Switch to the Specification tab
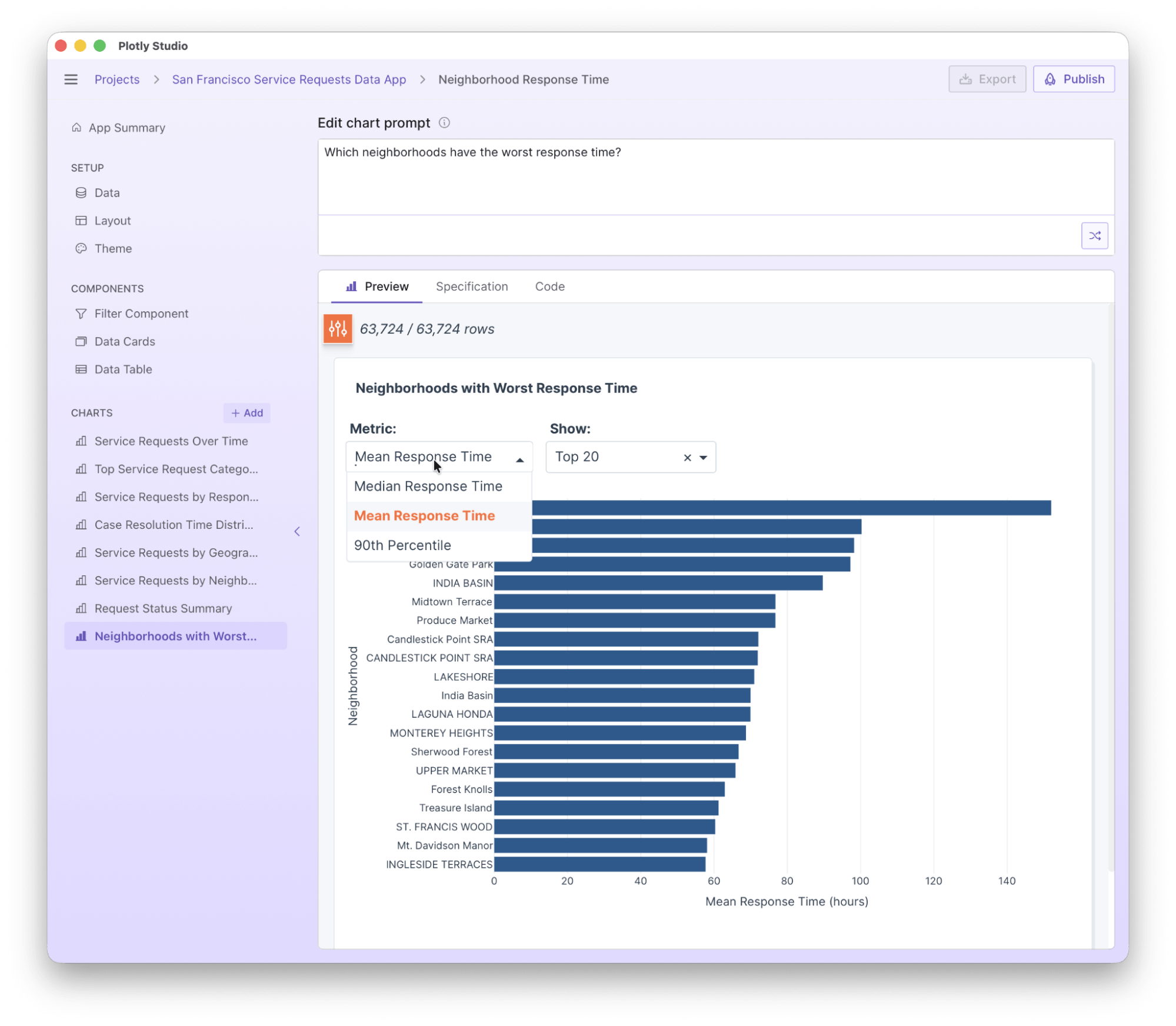This screenshot has height=1026, width=1176. 471,287
